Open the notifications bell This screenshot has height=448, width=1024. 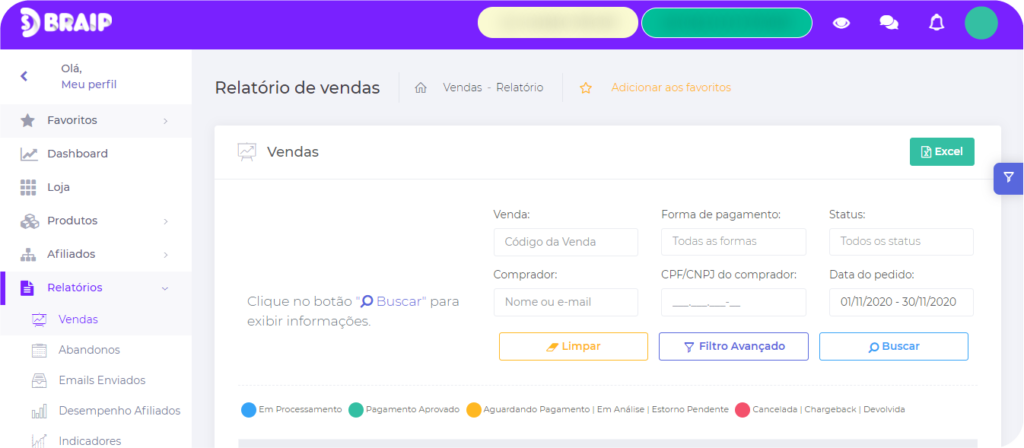pyautogui.click(x=936, y=23)
